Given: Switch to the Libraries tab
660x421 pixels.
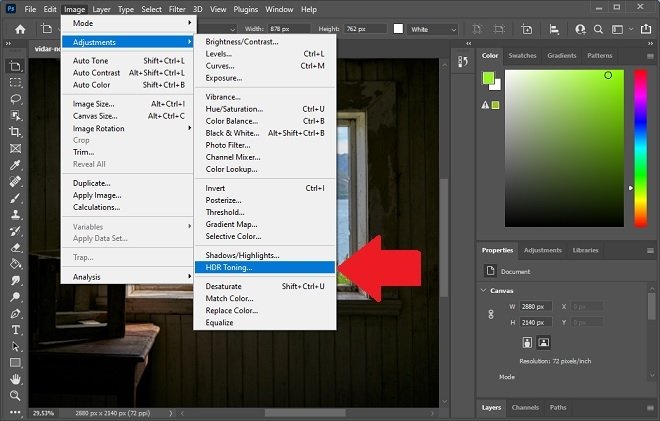Looking at the screenshot, I should click(585, 250).
